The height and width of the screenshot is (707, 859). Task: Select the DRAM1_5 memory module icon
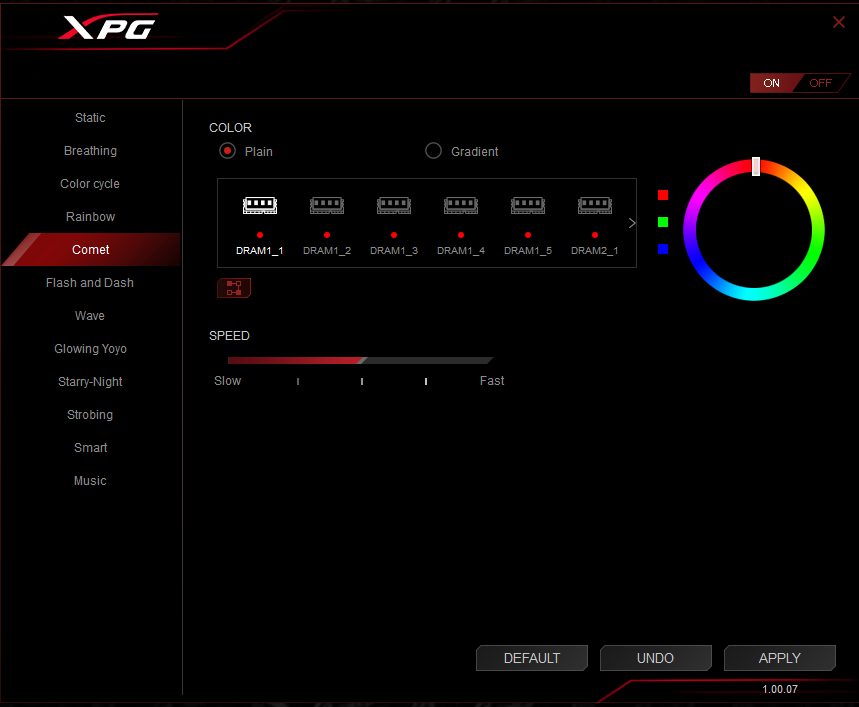[528, 205]
